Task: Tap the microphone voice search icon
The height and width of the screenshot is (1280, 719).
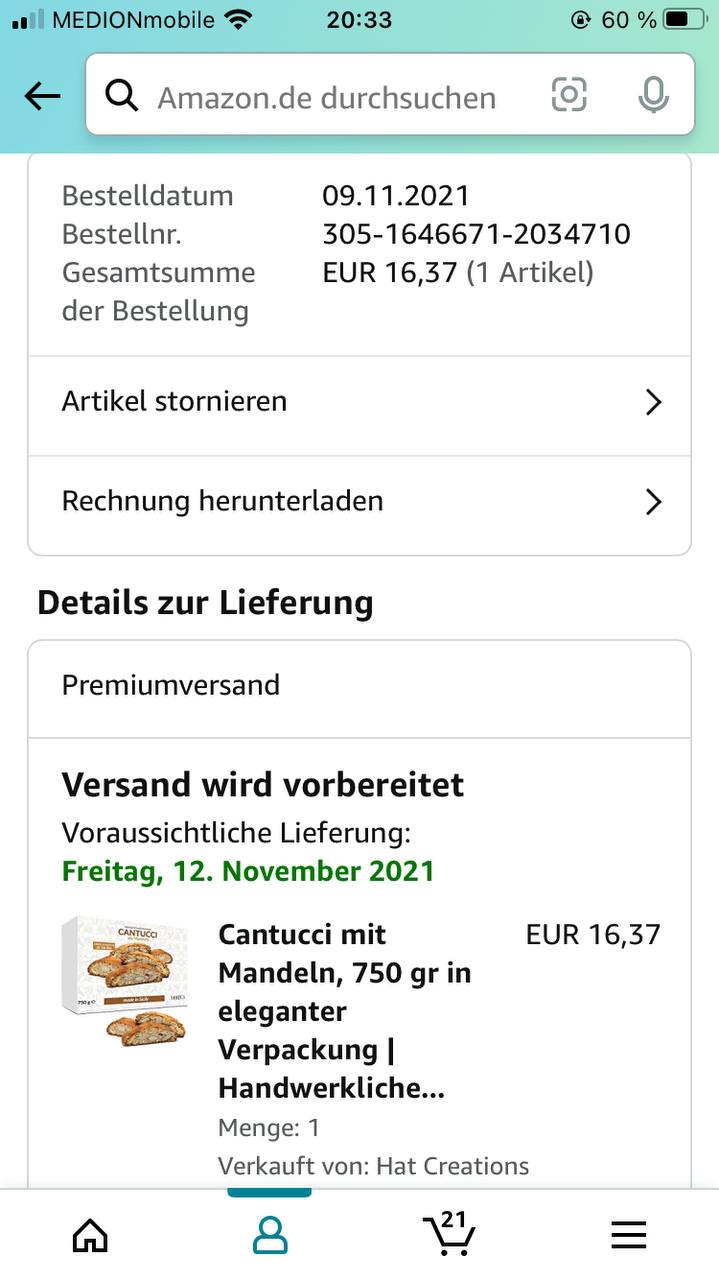Action: [x=653, y=95]
